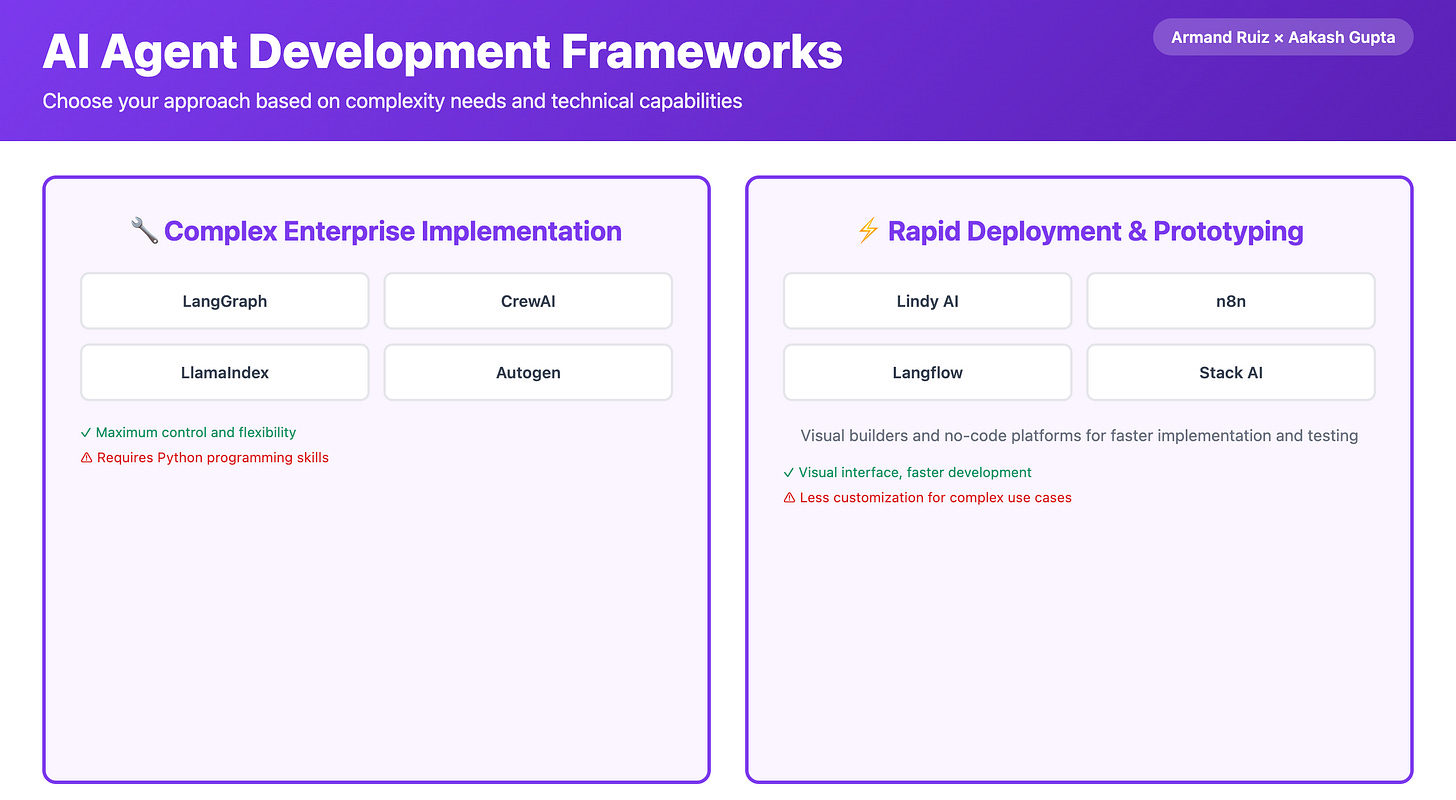The image size is (1456, 800).
Task: Click the subtitle starting "Choose your approach"
Action: click(392, 101)
